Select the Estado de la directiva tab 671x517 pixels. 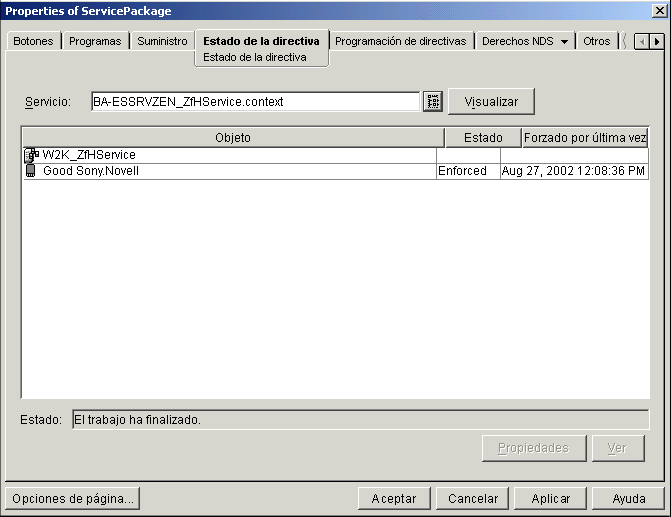261,41
